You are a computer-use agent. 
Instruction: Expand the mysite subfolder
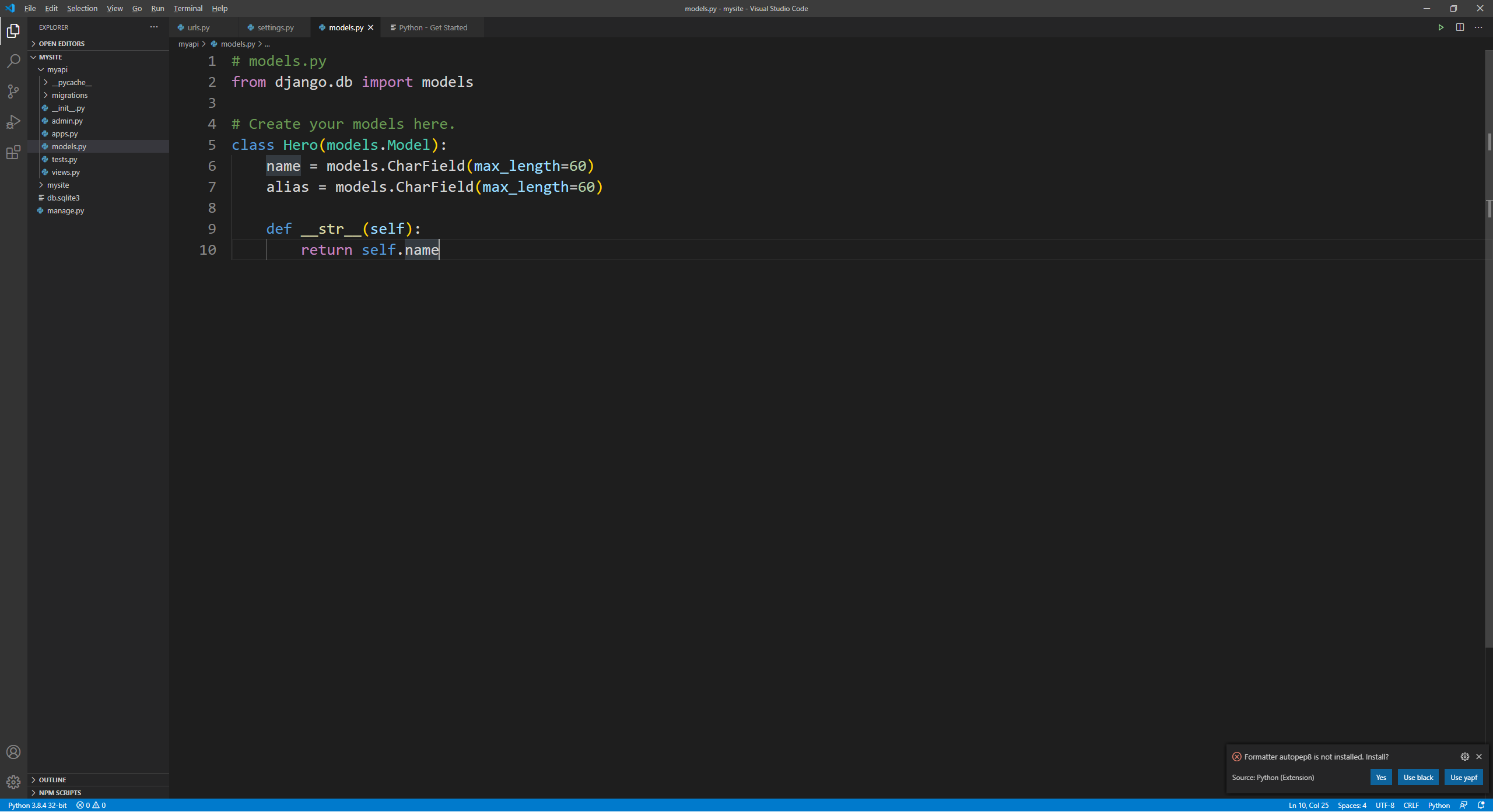[98, 185]
